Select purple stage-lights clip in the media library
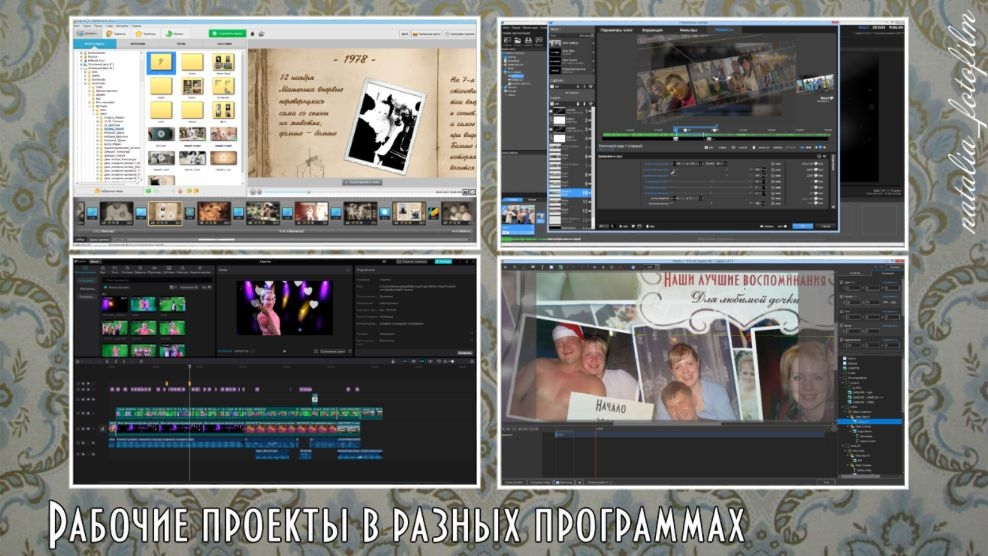This screenshot has height=556, width=988. click(115, 305)
